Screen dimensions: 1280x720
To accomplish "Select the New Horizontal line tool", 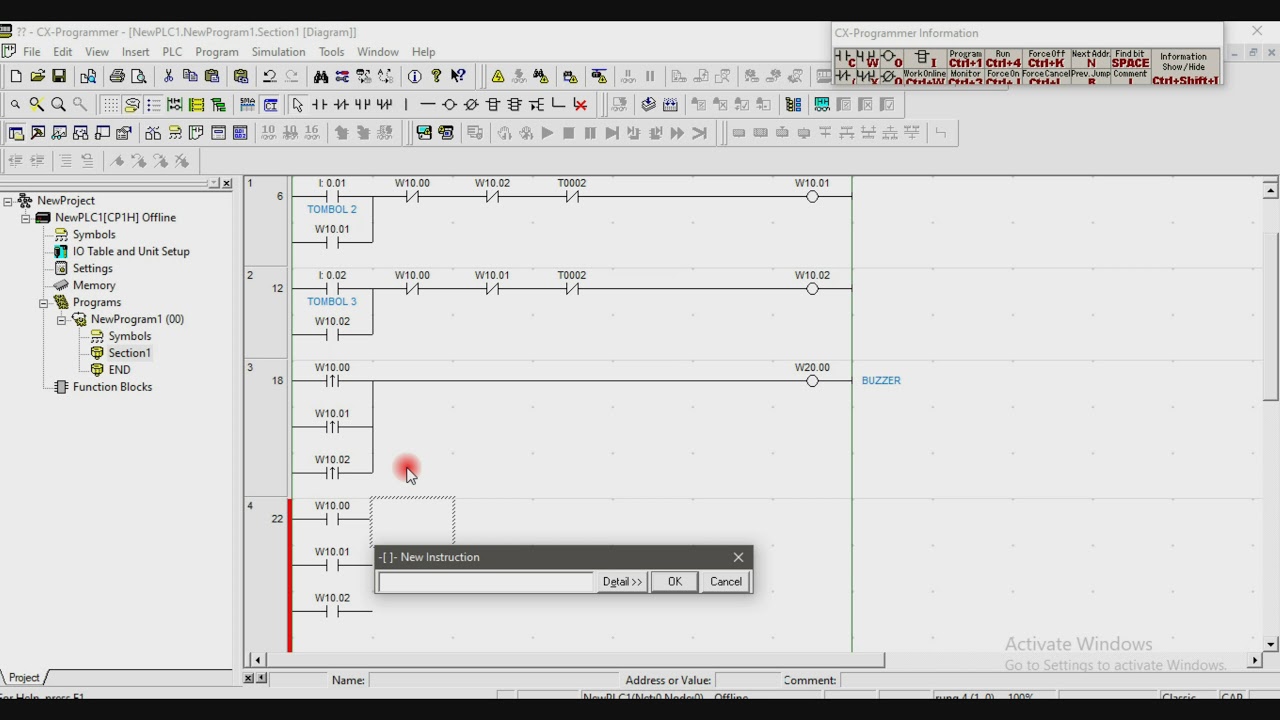I will tap(428, 104).
